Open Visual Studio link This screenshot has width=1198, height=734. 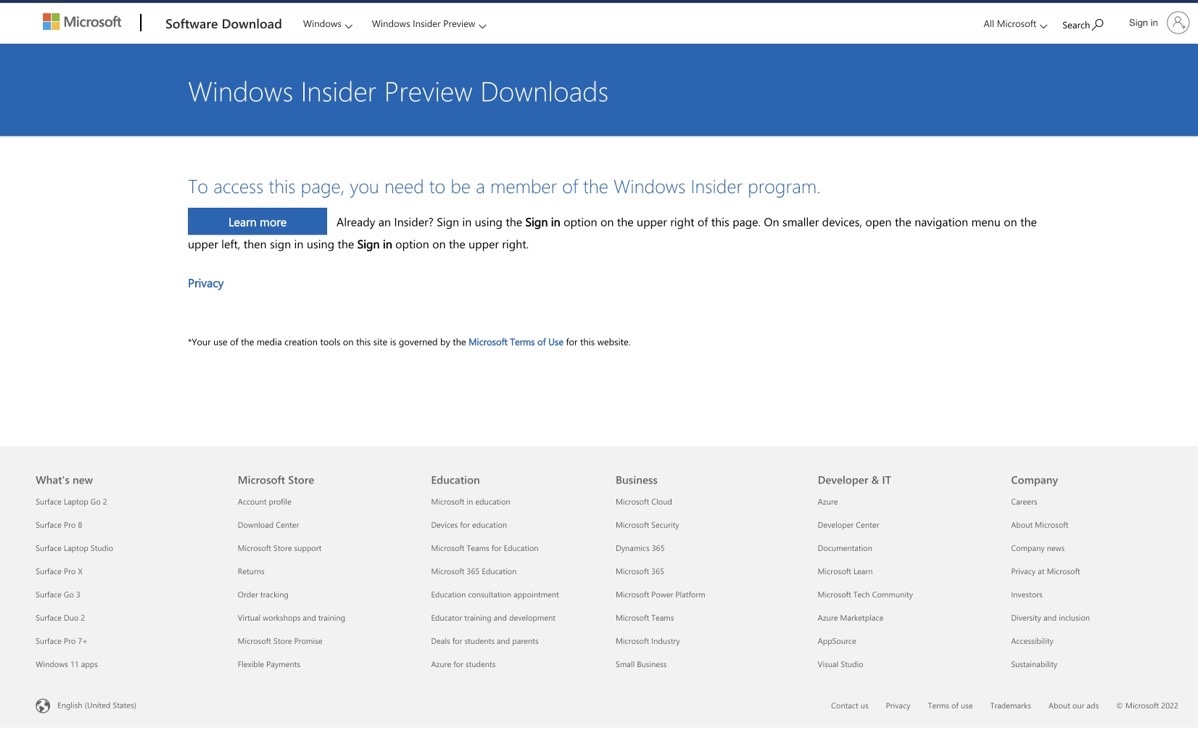pos(840,664)
